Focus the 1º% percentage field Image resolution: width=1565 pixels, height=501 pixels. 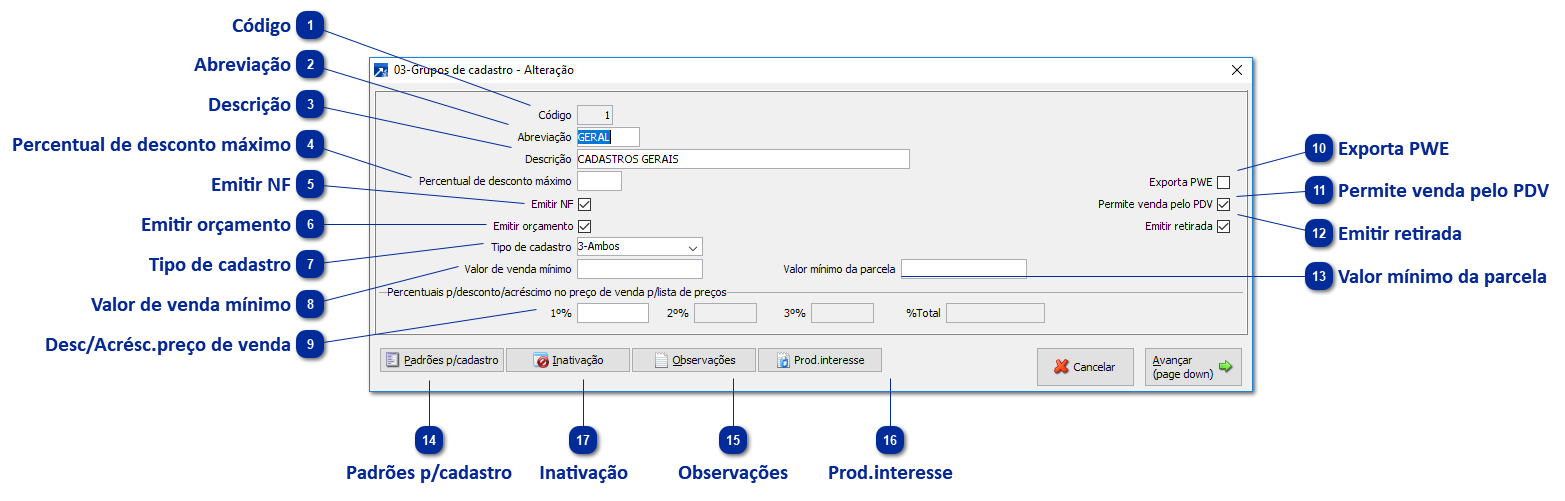[x=613, y=313]
